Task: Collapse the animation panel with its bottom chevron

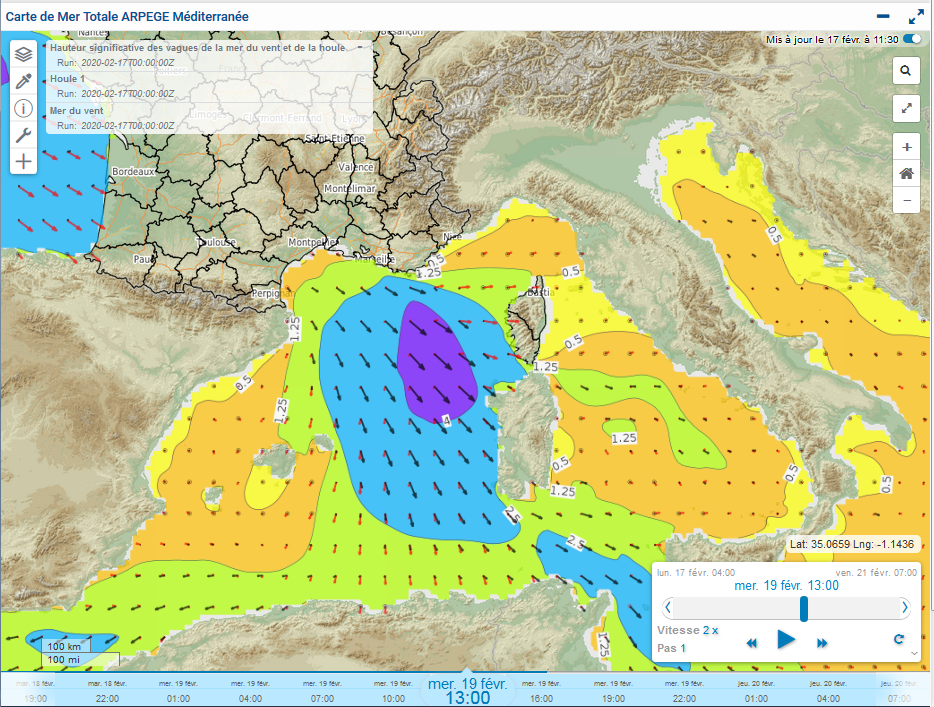Action: click(913, 654)
